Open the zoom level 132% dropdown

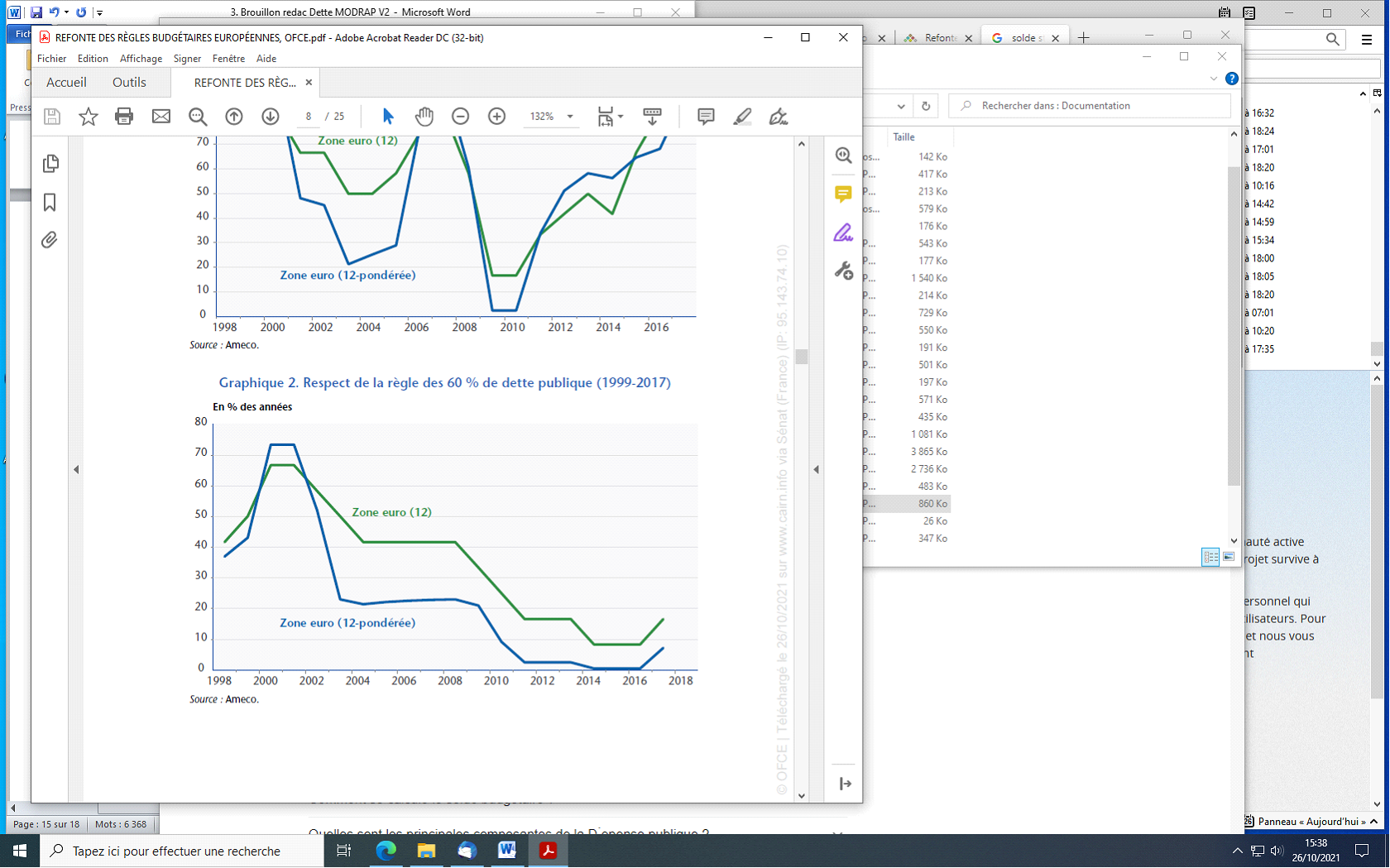(x=570, y=117)
